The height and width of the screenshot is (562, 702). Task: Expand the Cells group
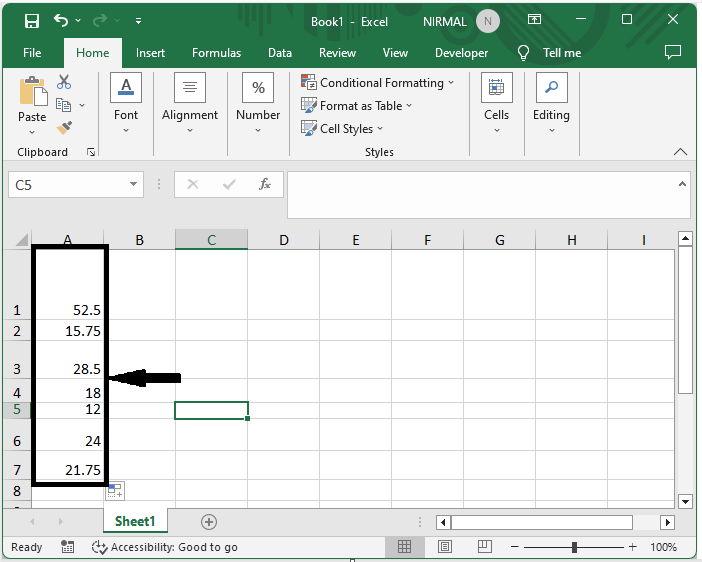coord(497,103)
